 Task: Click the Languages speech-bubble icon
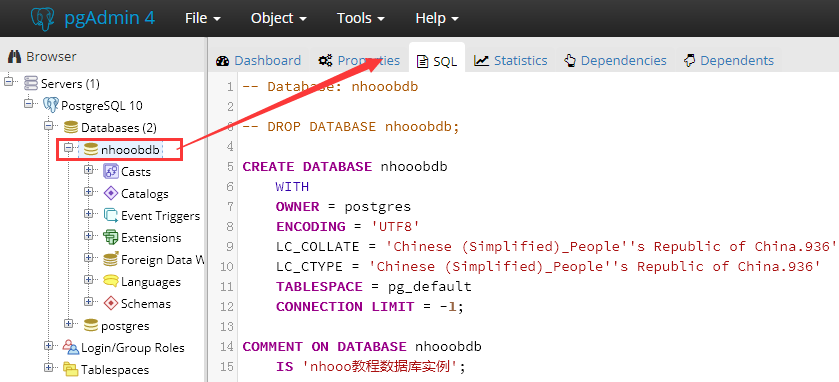click(110, 281)
